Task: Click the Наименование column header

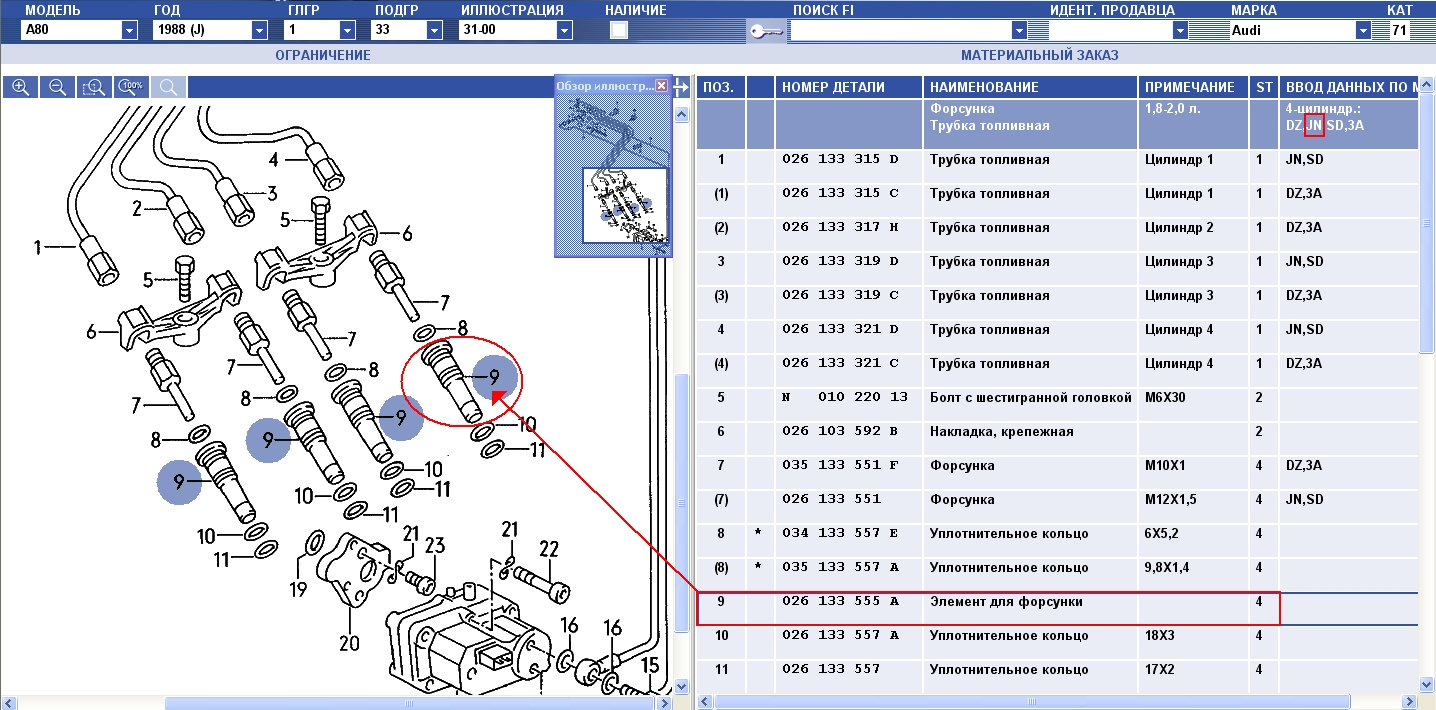Action: point(1029,87)
